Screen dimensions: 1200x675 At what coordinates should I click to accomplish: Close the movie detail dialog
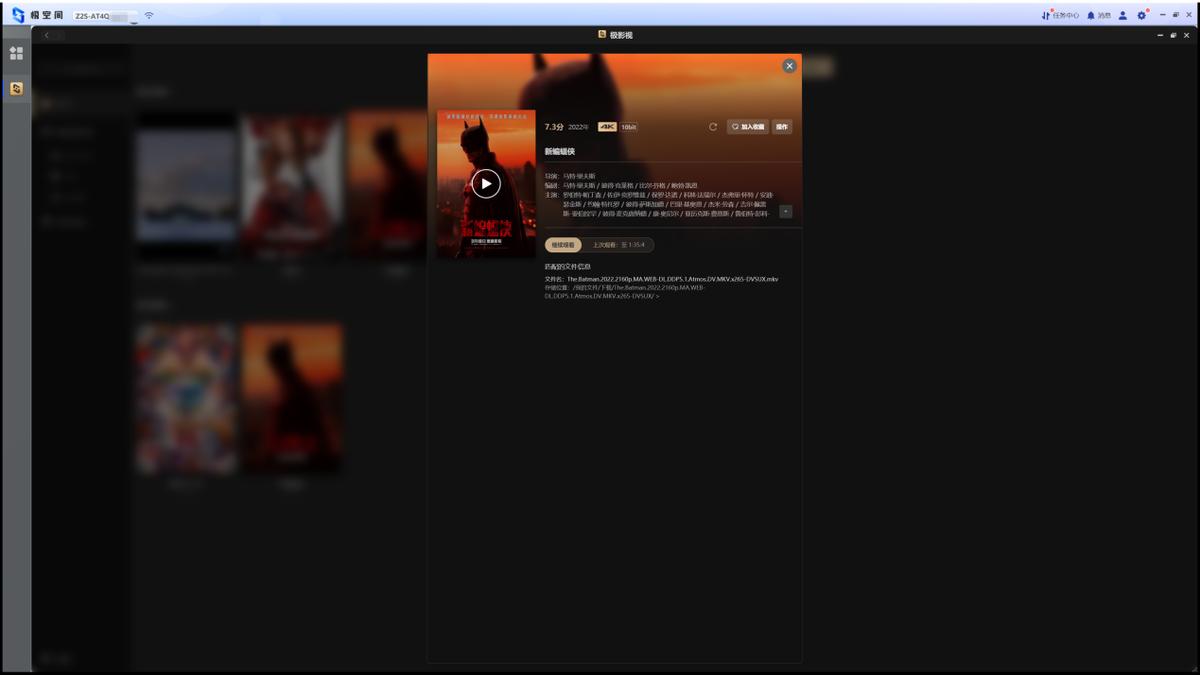click(x=789, y=66)
